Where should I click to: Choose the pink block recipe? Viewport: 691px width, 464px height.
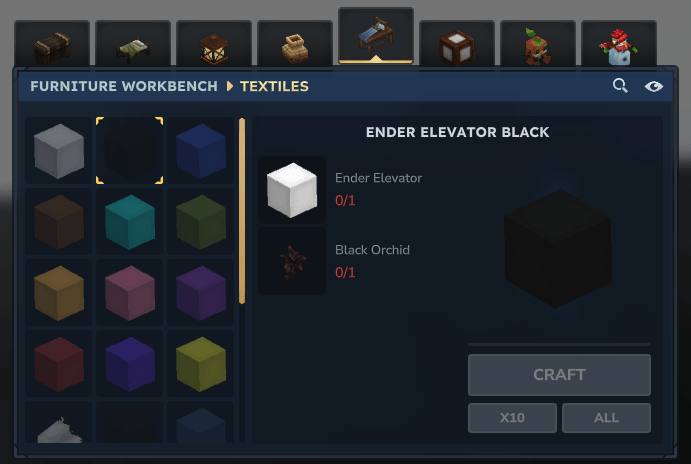[130, 293]
